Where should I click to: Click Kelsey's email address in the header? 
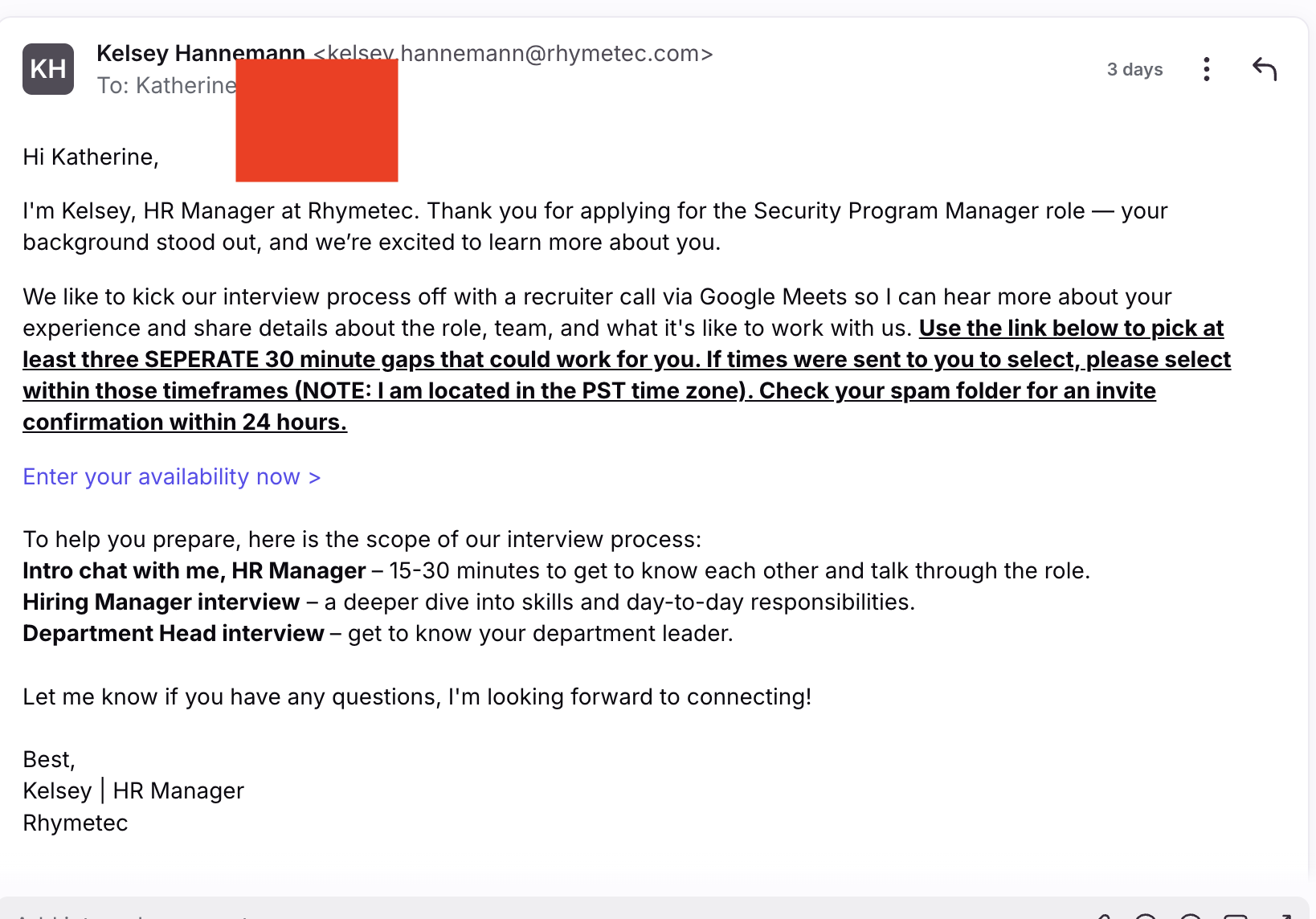click(512, 54)
